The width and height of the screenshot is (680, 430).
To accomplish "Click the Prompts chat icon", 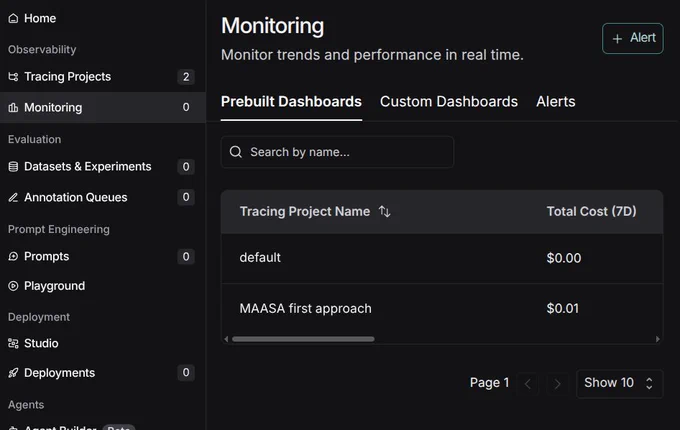I will 13,256.
